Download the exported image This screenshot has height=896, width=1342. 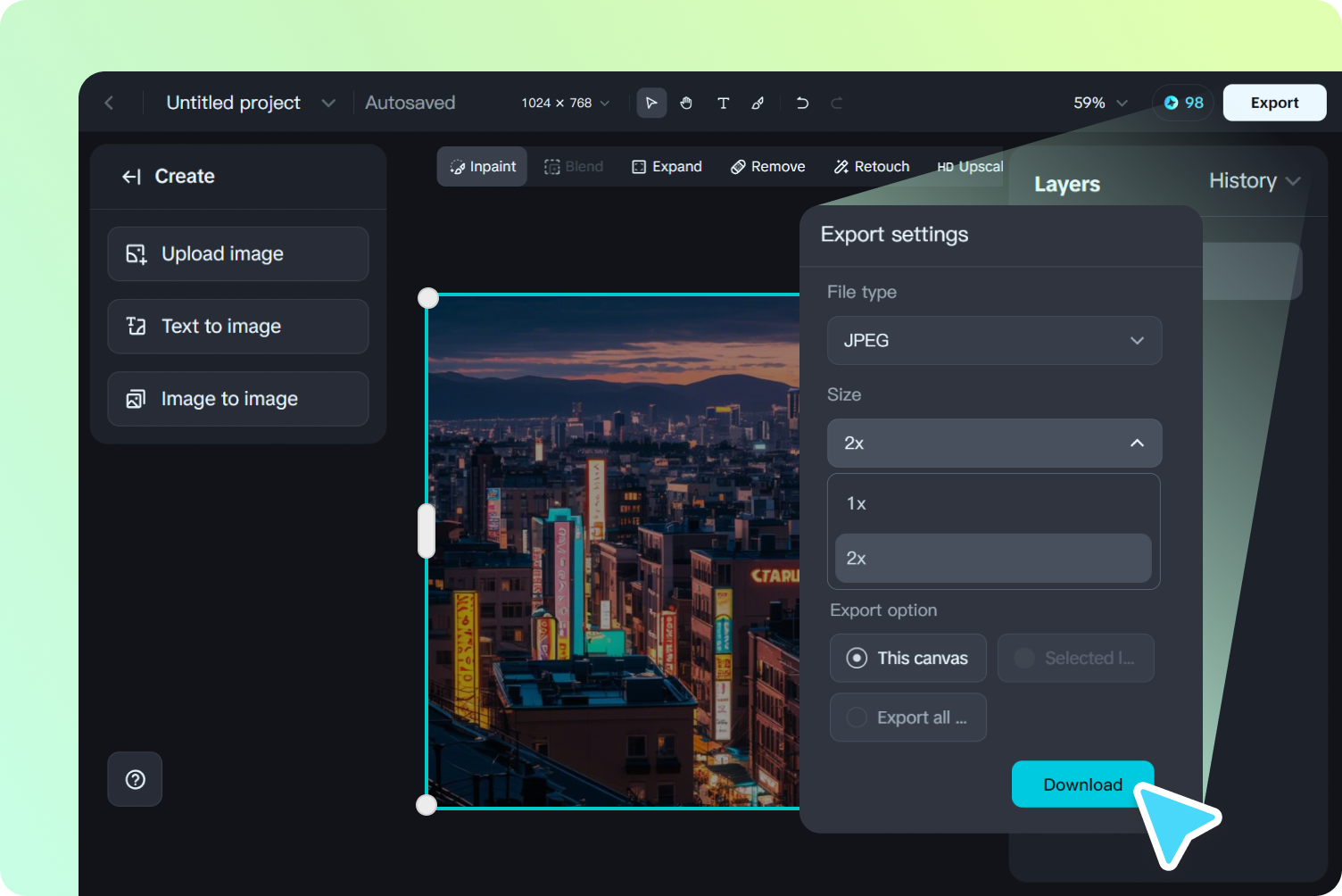coord(1082,784)
